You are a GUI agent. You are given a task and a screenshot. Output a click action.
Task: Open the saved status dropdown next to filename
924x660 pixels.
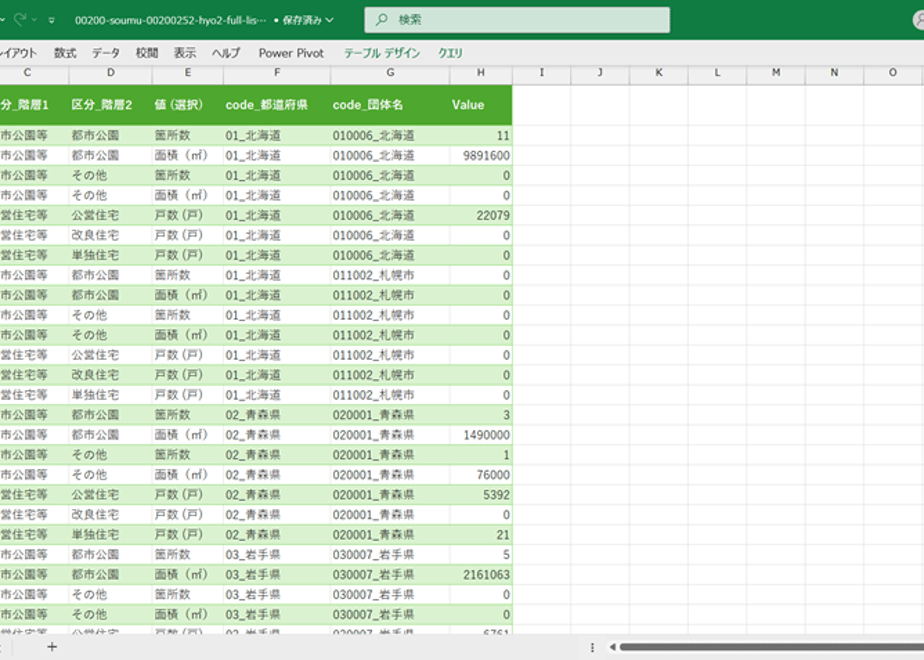point(329,20)
